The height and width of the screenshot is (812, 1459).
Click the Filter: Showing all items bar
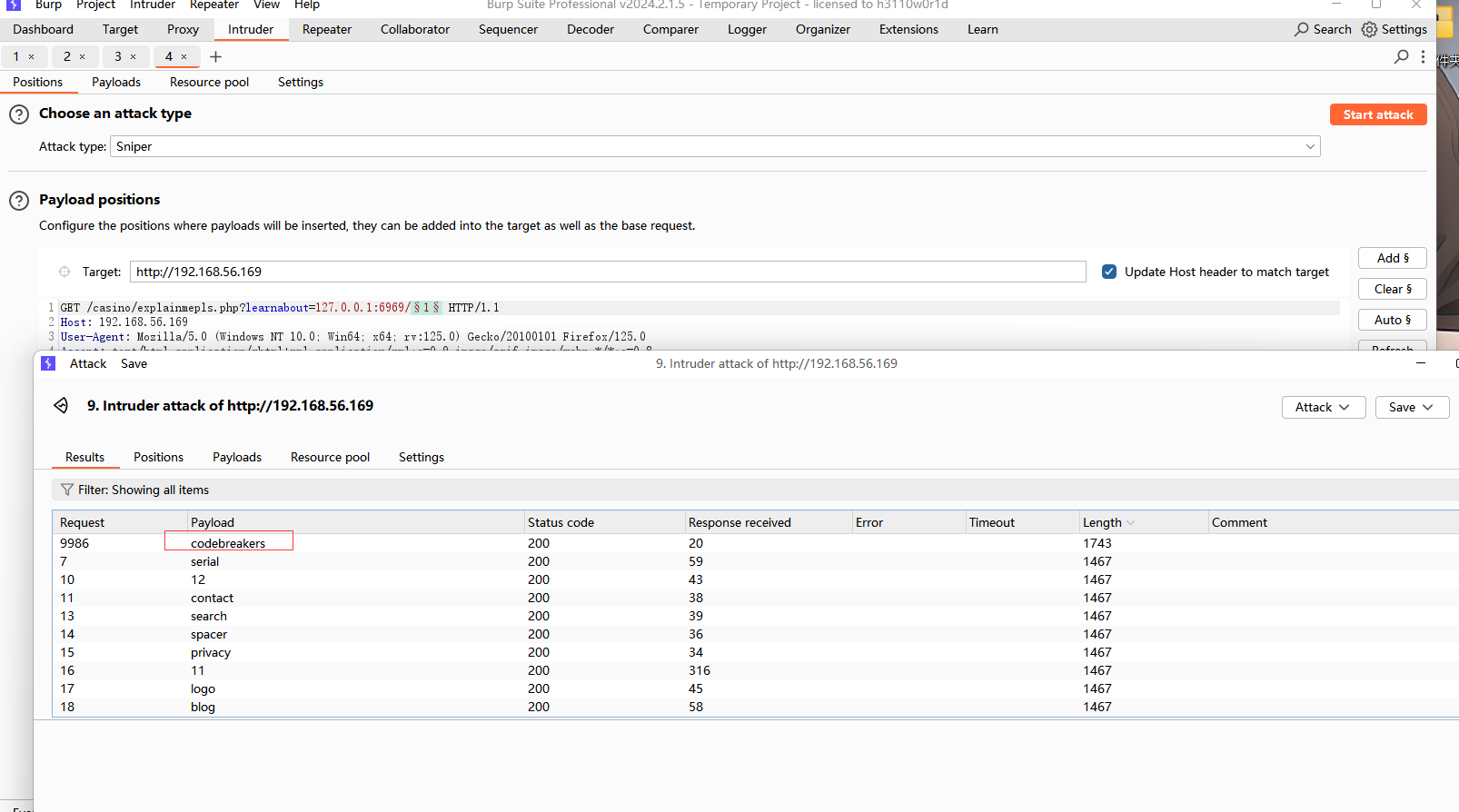(x=754, y=490)
